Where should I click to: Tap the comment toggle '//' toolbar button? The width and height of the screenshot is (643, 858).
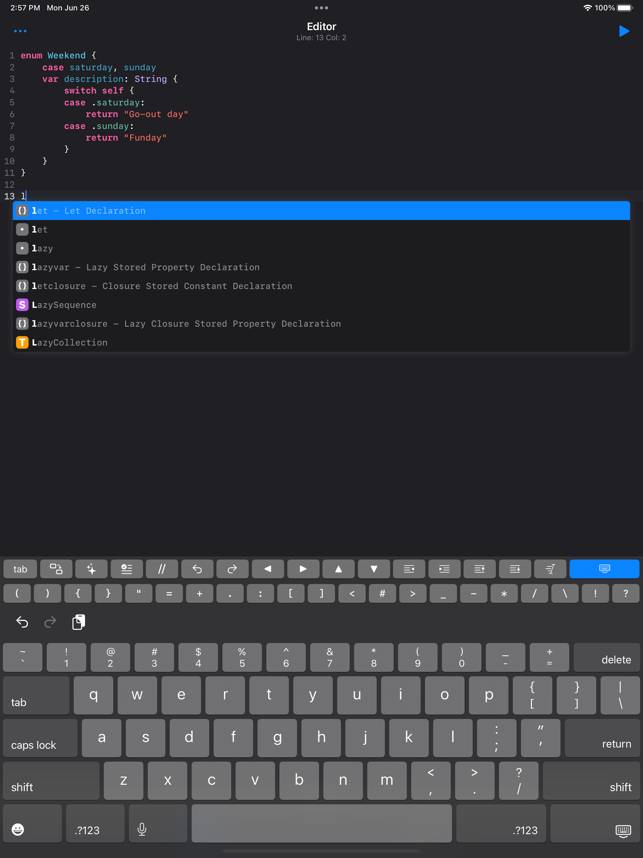[161, 569]
